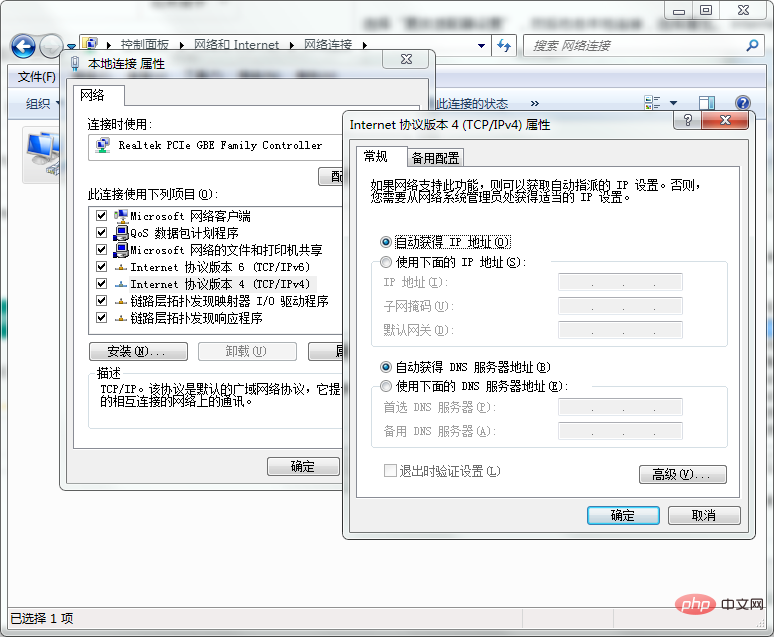Viewport: 774px width, 637px height.
Task: Expand the view options dropdown arrow
Action: (673, 103)
